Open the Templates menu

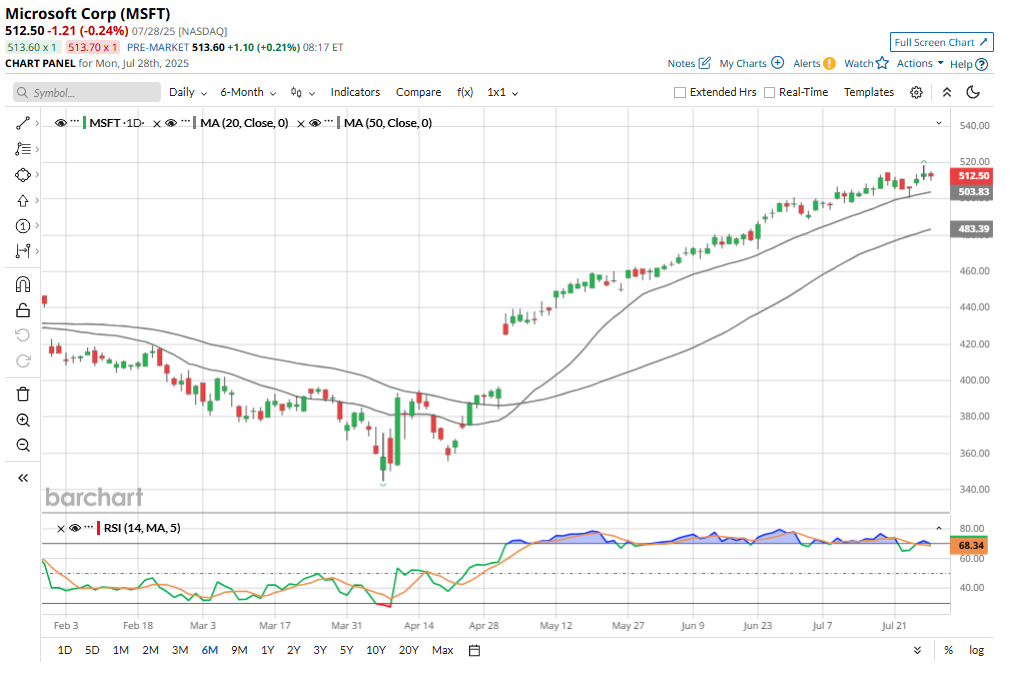coord(869,92)
